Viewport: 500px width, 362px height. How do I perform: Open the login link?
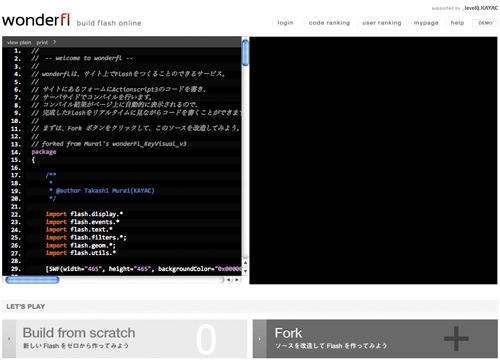coord(285,23)
